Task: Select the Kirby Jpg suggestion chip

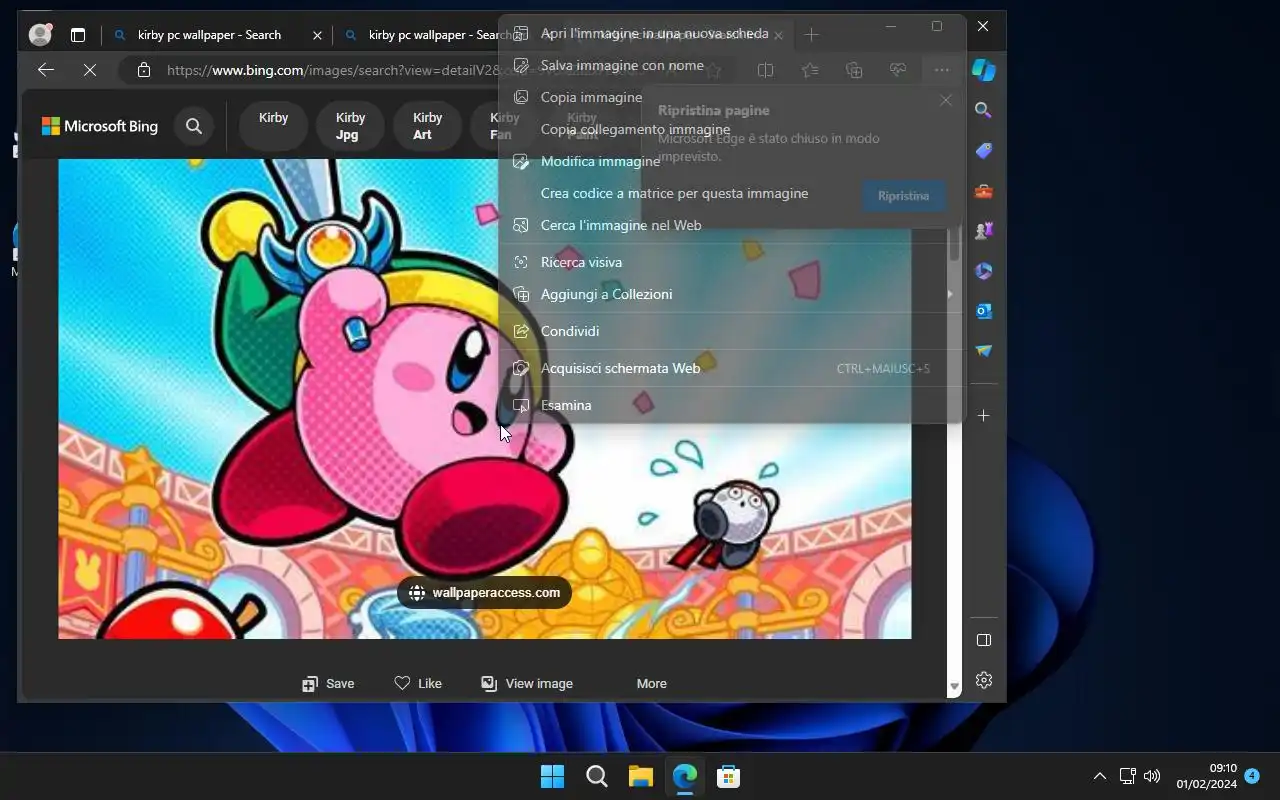Action: click(x=350, y=126)
